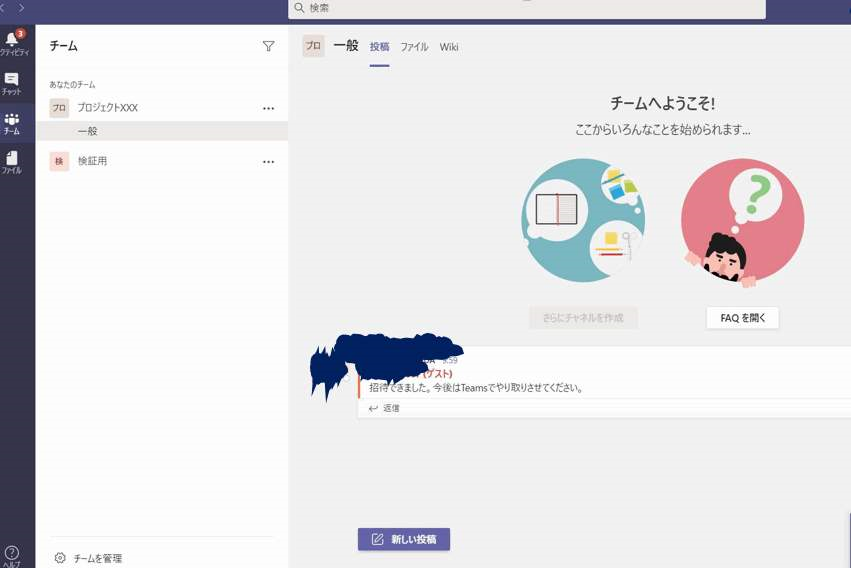
Task: Click the チーム panel heading
Action: pyautogui.click(x=63, y=46)
